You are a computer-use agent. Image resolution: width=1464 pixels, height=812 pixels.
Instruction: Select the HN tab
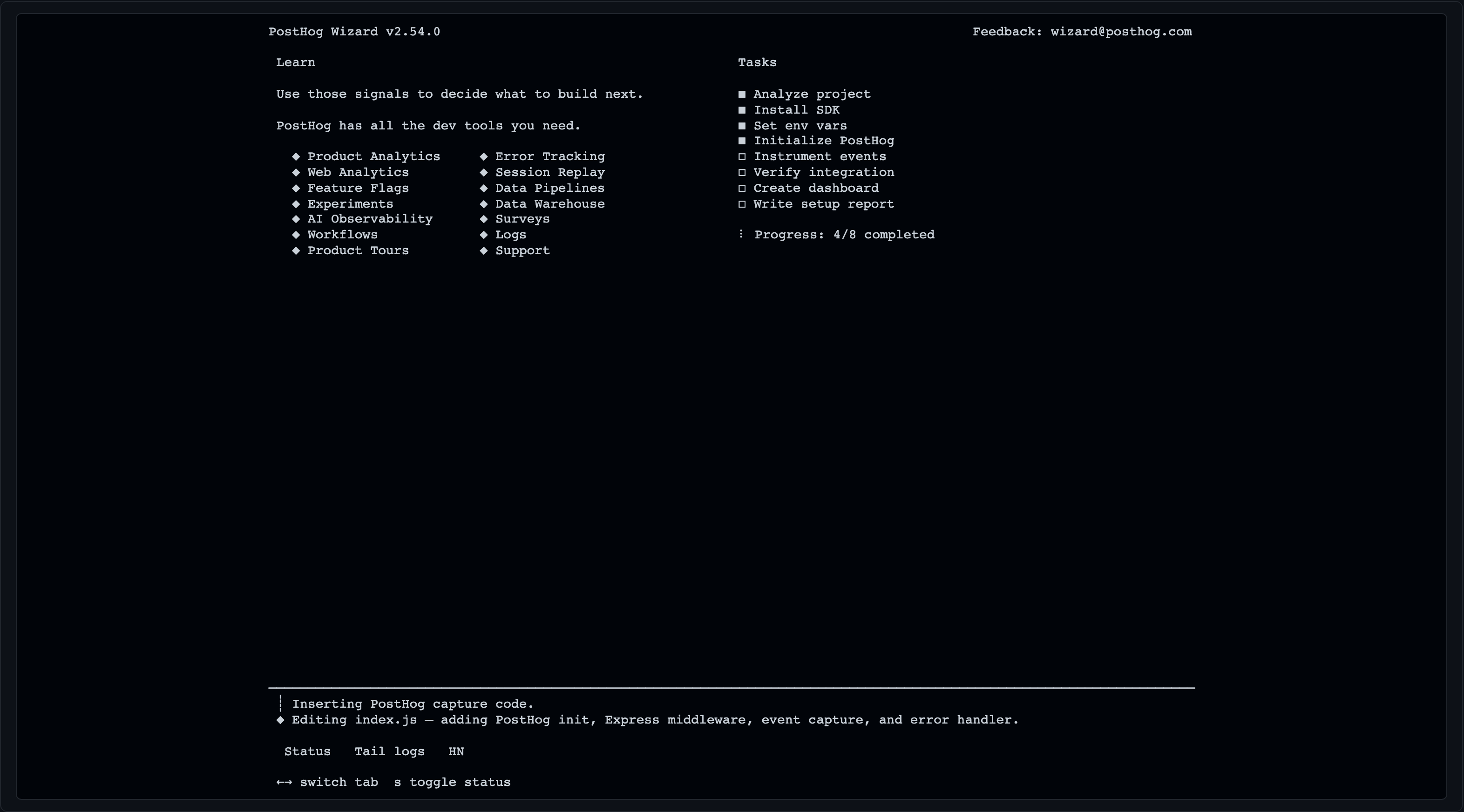(x=456, y=751)
